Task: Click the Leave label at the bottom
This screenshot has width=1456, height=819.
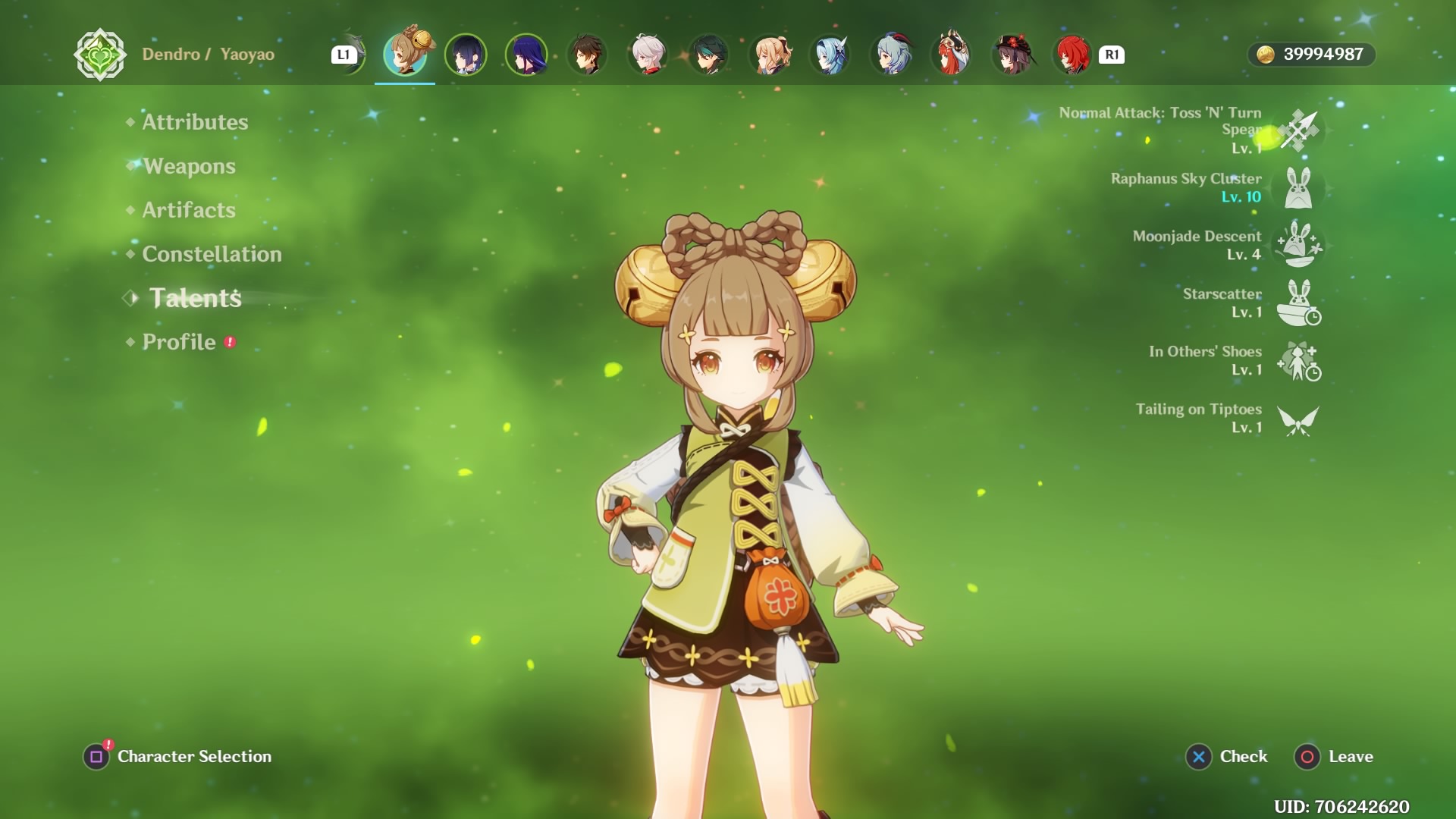Action: coord(1351,756)
